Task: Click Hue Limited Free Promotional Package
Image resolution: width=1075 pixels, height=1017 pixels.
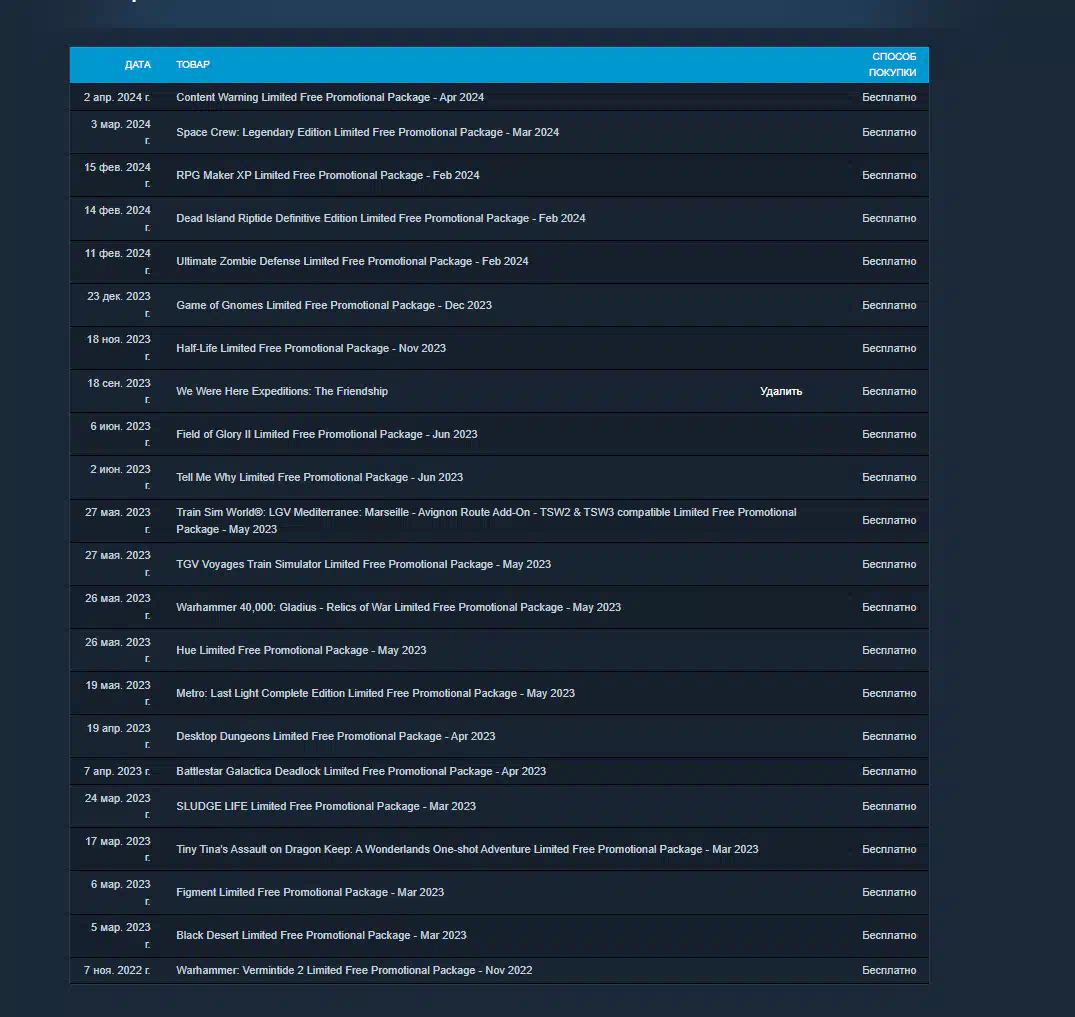Action: pyautogui.click(x=301, y=650)
